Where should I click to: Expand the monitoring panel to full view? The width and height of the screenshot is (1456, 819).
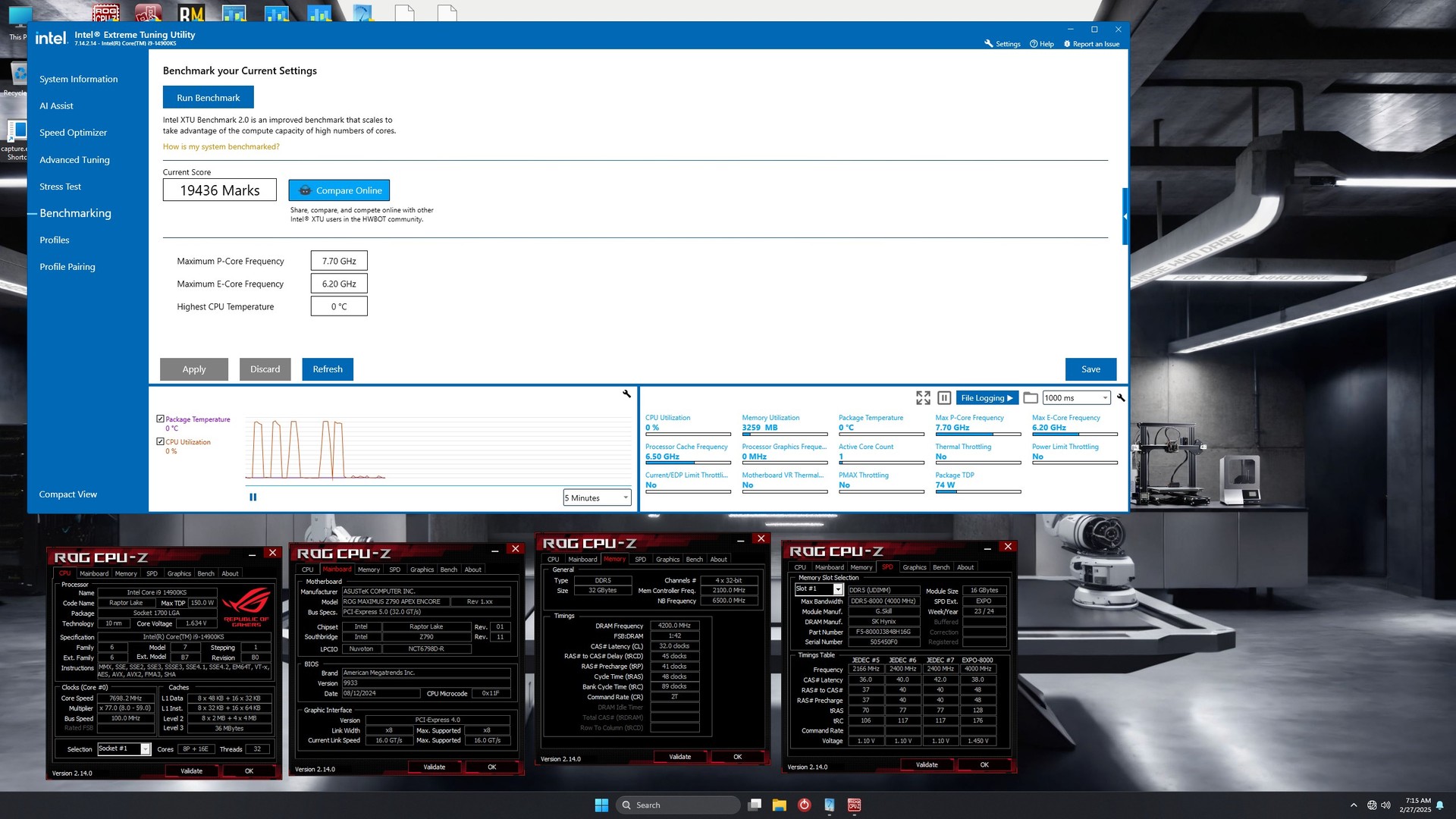point(923,397)
